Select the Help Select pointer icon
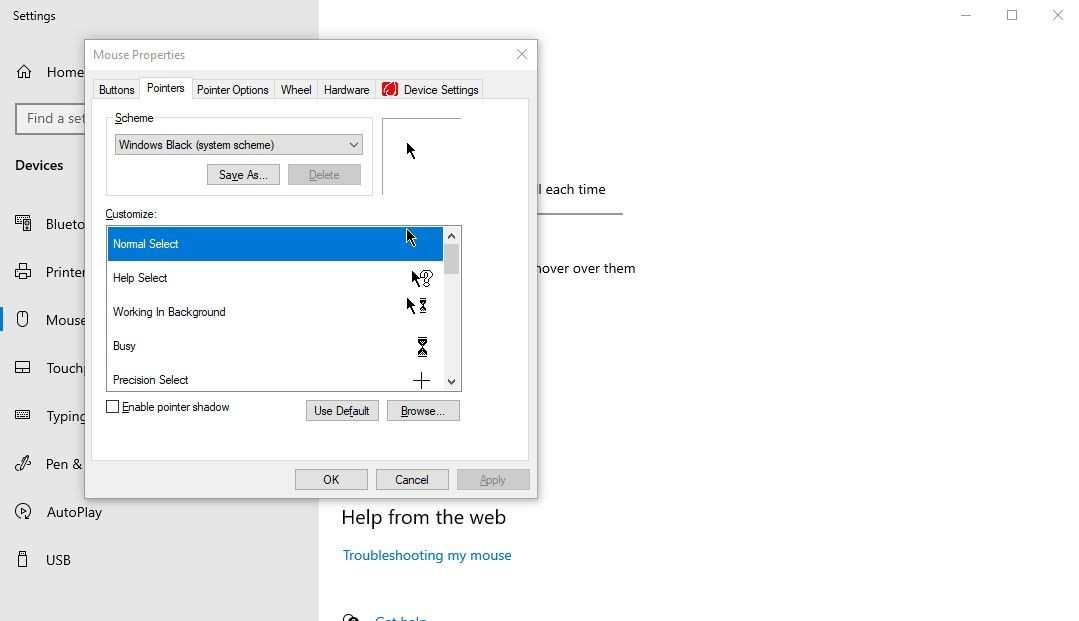 pos(422,278)
